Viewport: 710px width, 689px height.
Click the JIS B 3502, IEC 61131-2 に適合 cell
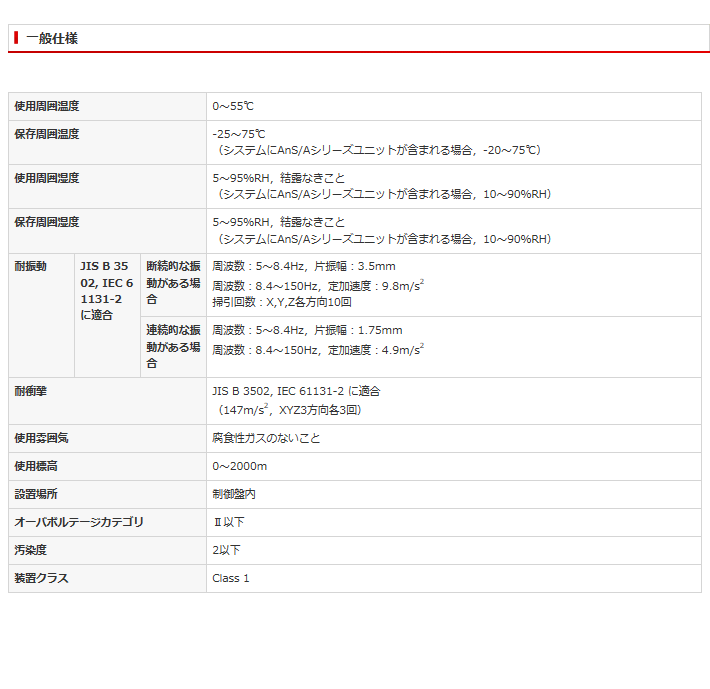tap(107, 315)
